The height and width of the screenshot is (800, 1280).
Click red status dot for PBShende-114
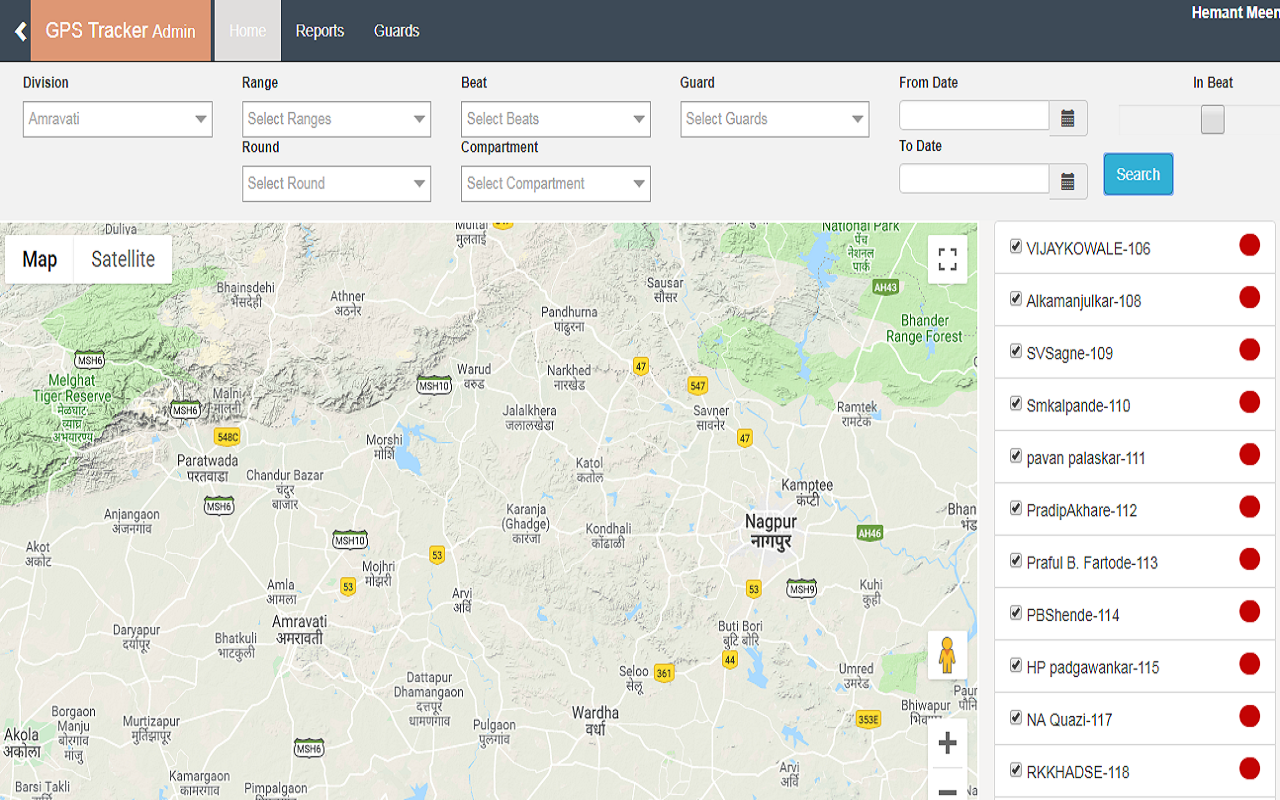coord(1249,611)
